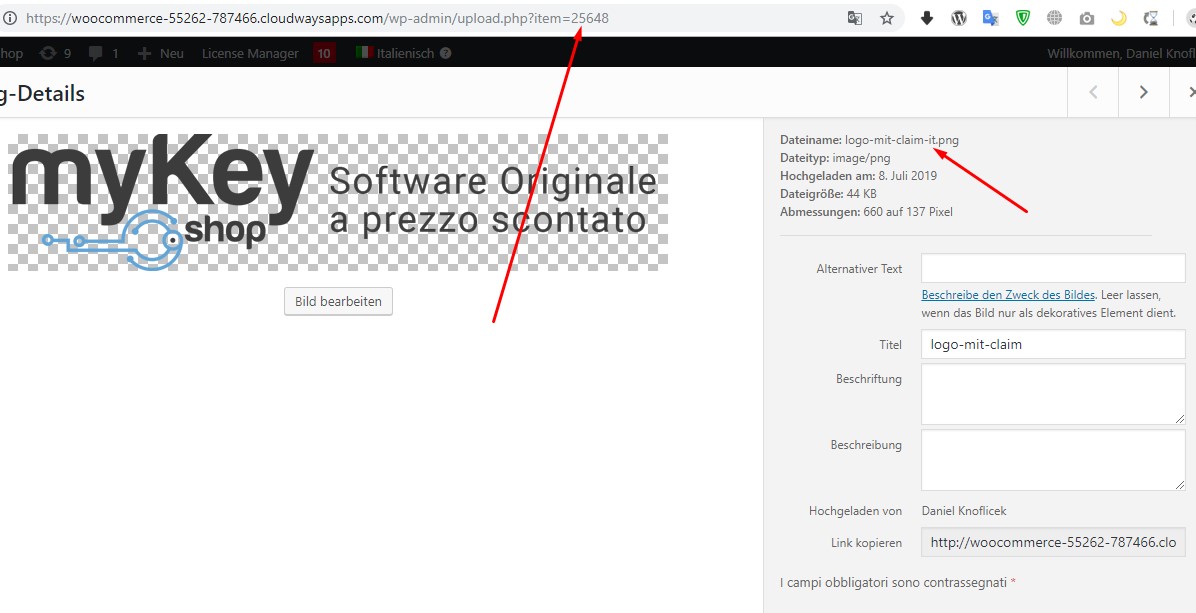The image size is (1196, 613).
Task: Click uploader name Daniel Knoflicek
Action: [964, 511]
